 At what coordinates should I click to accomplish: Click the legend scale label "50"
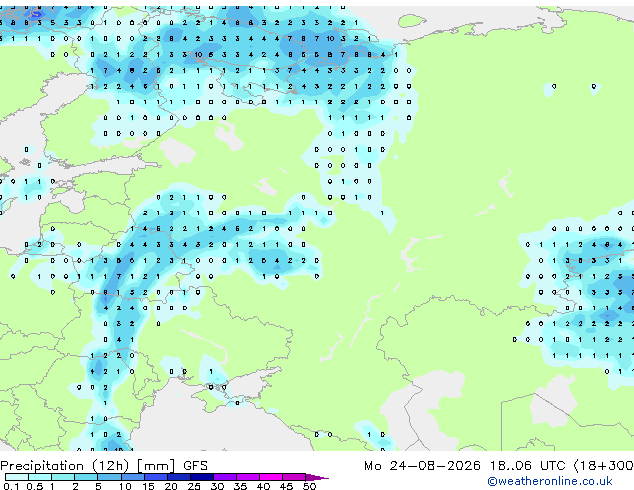(x=309, y=486)
